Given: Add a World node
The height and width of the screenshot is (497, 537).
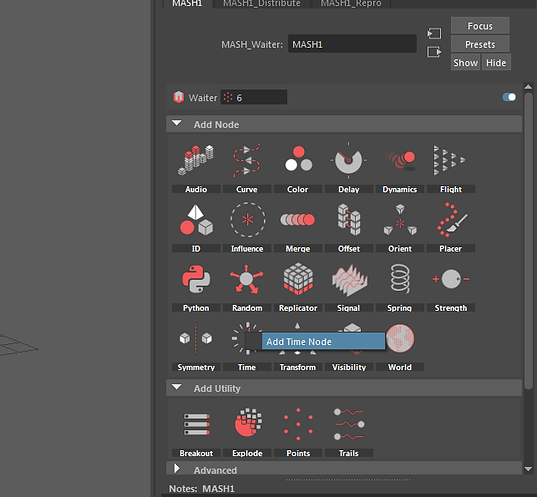Looking at the screenshot, I should click(x=400, y=338).
